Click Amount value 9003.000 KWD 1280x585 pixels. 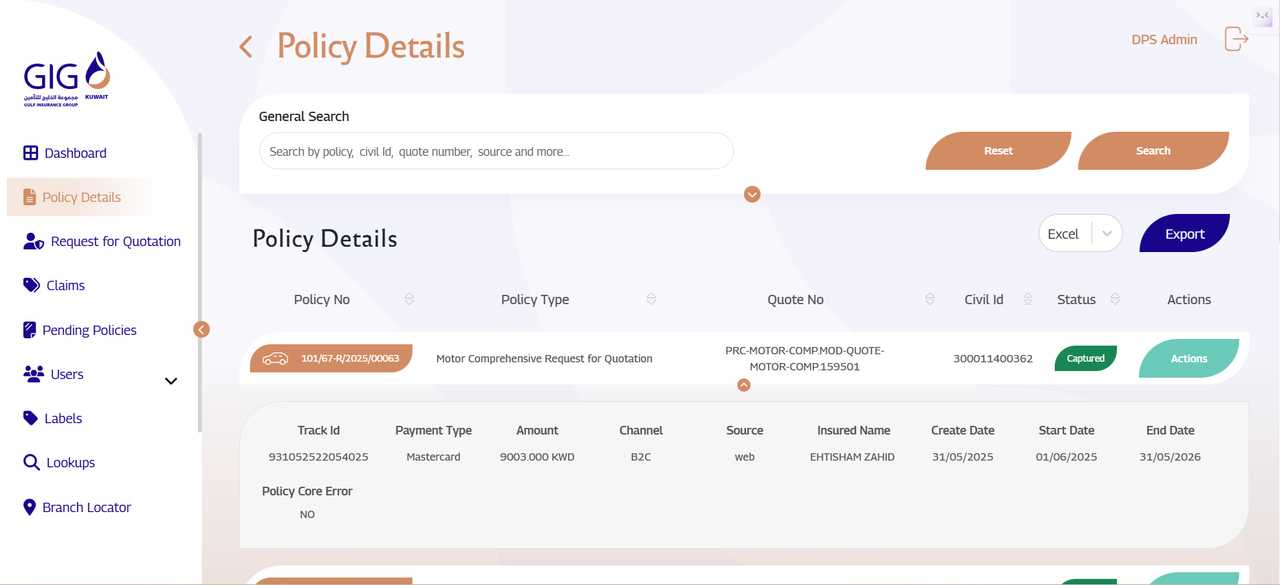click(x=537, y=457)
